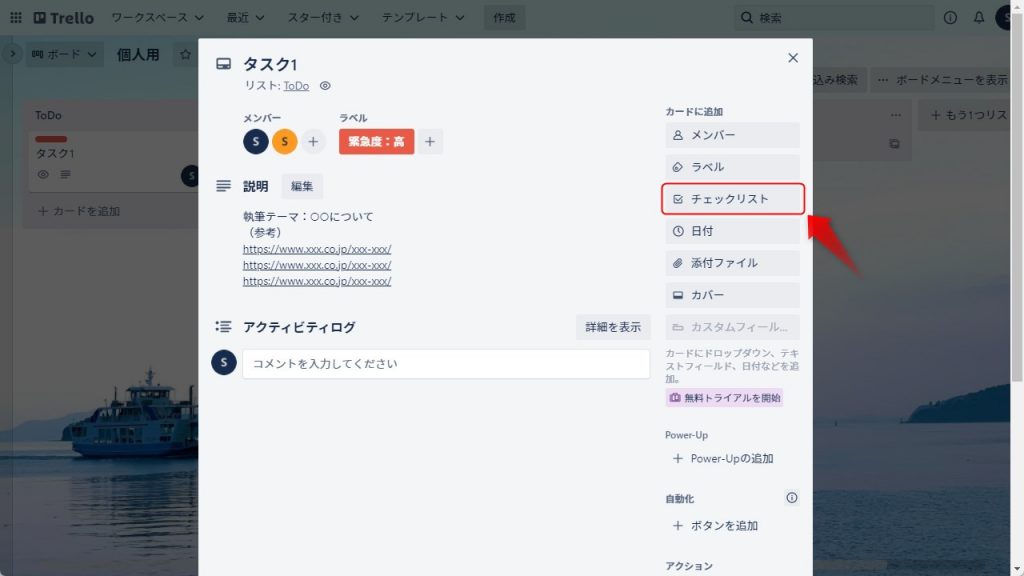Image resolution: width=1024 pixels, height=576 pixels.
Task: Click the ToDo list link
Action: point(296,86)
